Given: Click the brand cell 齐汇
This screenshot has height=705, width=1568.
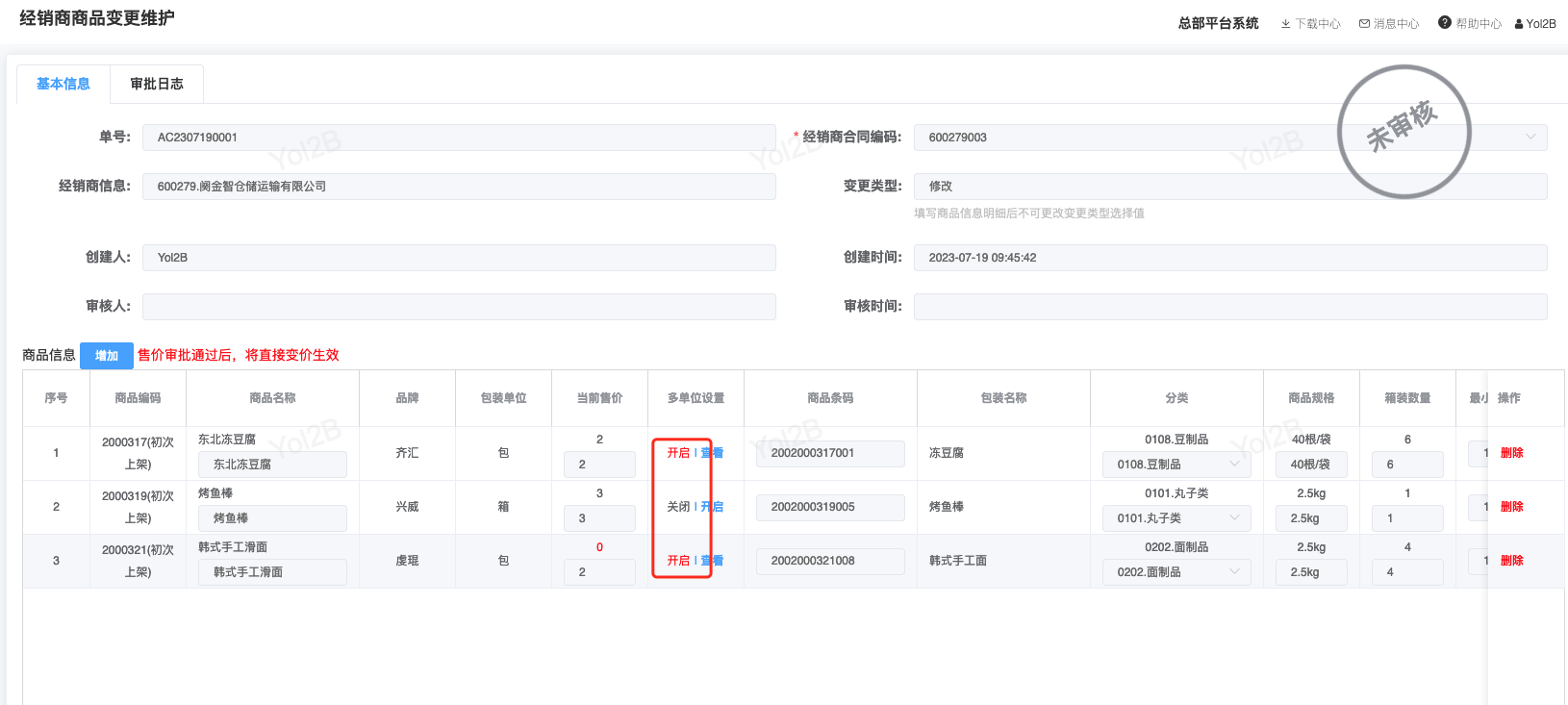Looking at the screenshot, I should click(407, 453).
